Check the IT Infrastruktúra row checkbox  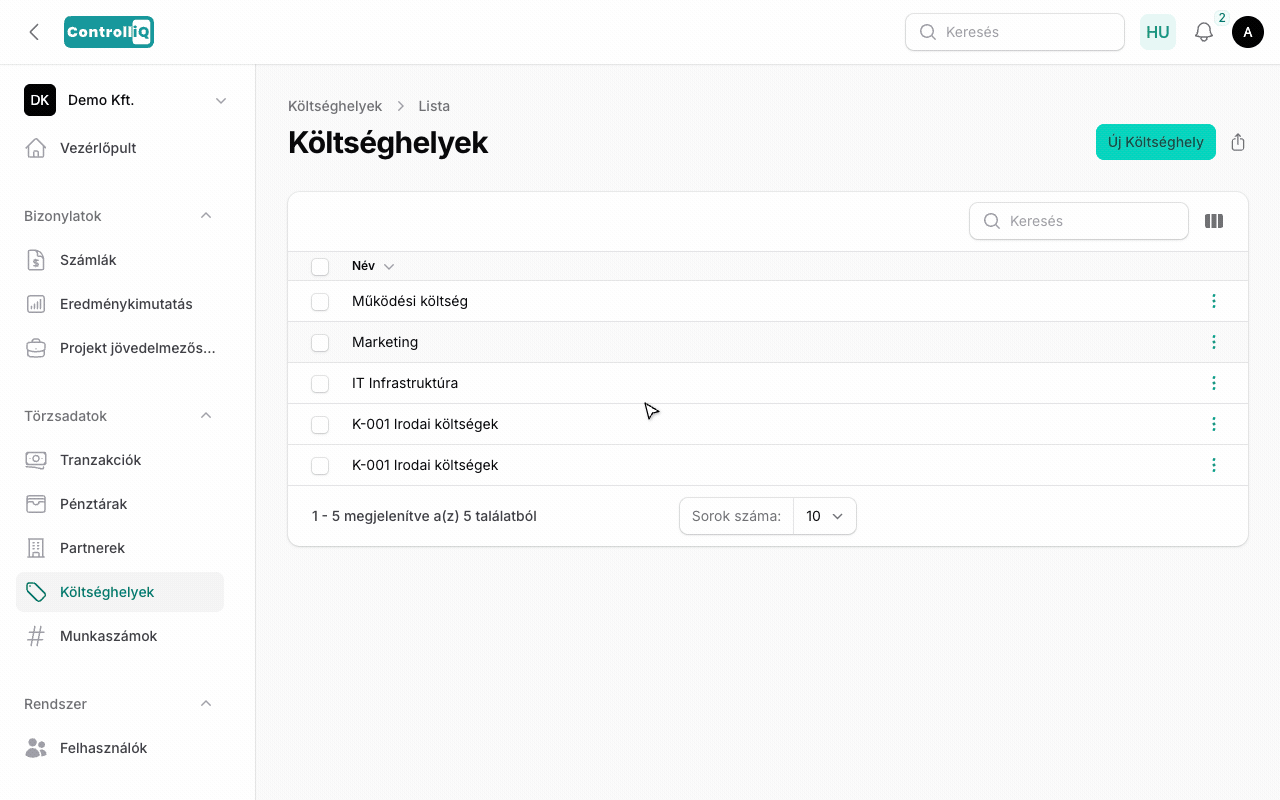point(320,383)
